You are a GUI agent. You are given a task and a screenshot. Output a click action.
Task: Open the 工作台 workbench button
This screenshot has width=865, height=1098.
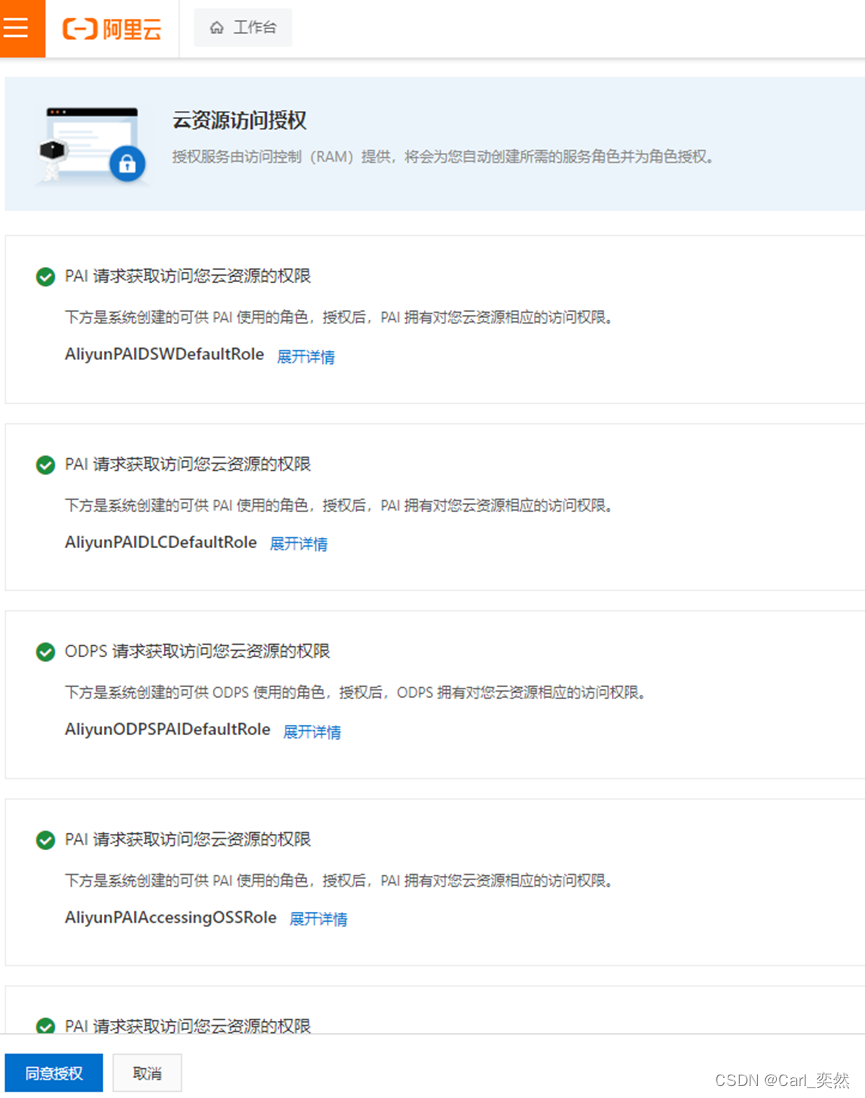(243, 27)
